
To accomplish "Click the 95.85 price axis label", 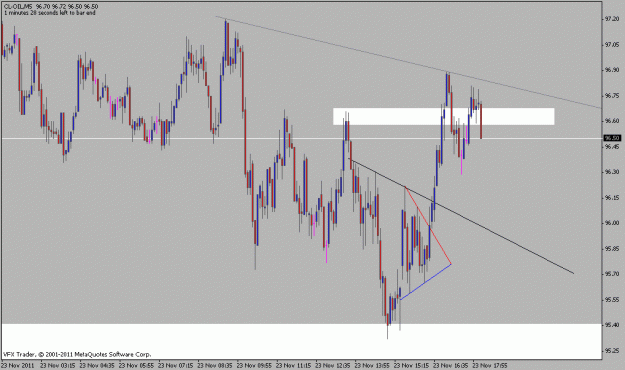I will pyautogui.click(x=612, y=248).
